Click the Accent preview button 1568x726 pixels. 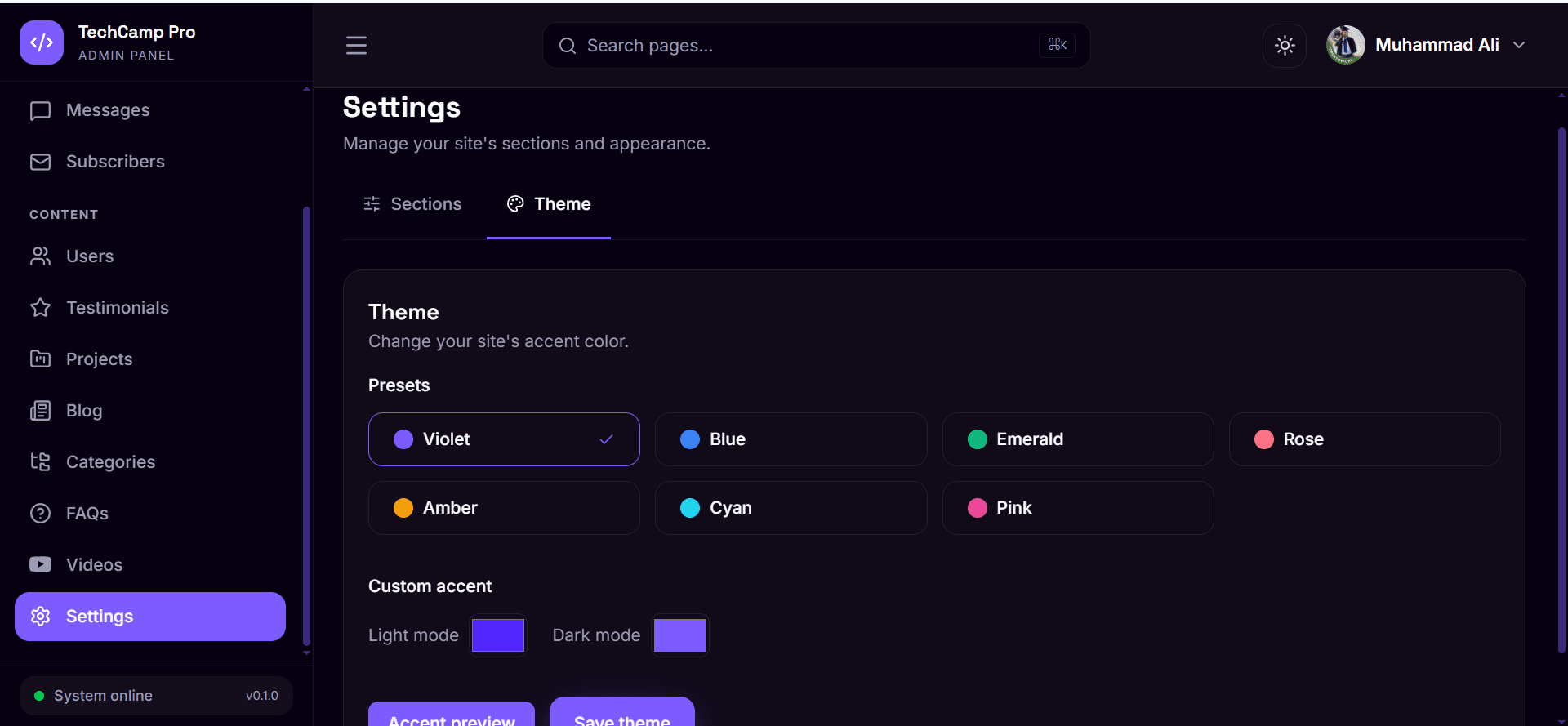pos(452,714)
